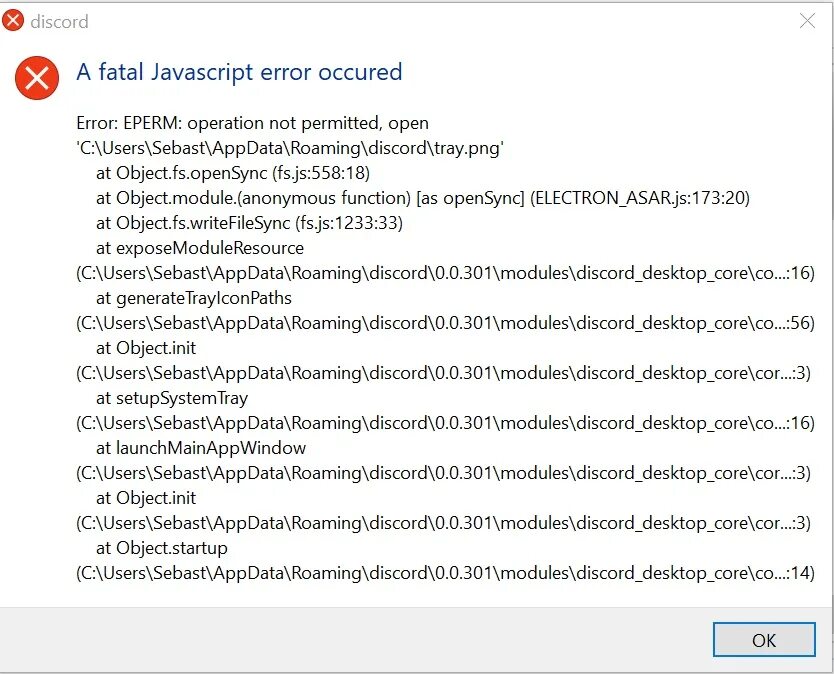Click the Object.init line above setupSystemTray
The image size is (834, 674).
coord(146,348)
